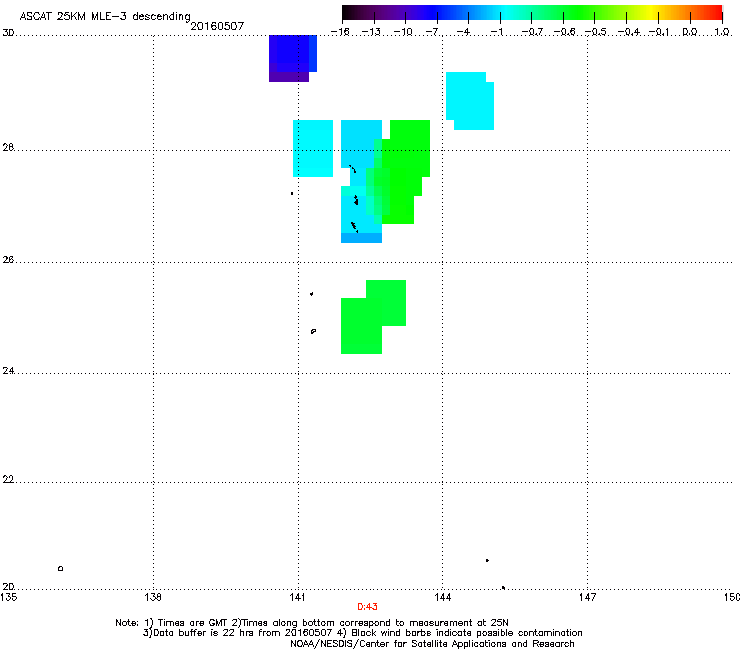Click the "ASCAT 25KM MLE-3 descending" title

click(105, 16)
